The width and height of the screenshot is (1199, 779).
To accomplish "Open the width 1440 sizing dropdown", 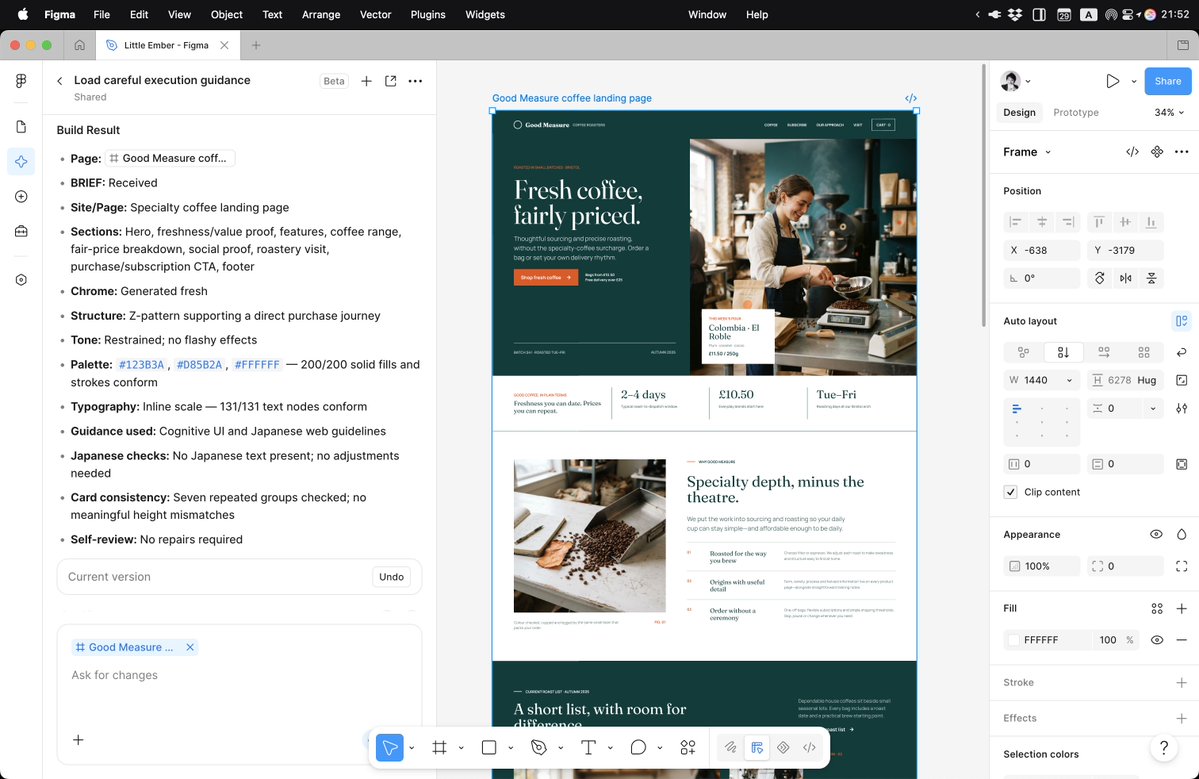I will click(x=1069, y=380).
